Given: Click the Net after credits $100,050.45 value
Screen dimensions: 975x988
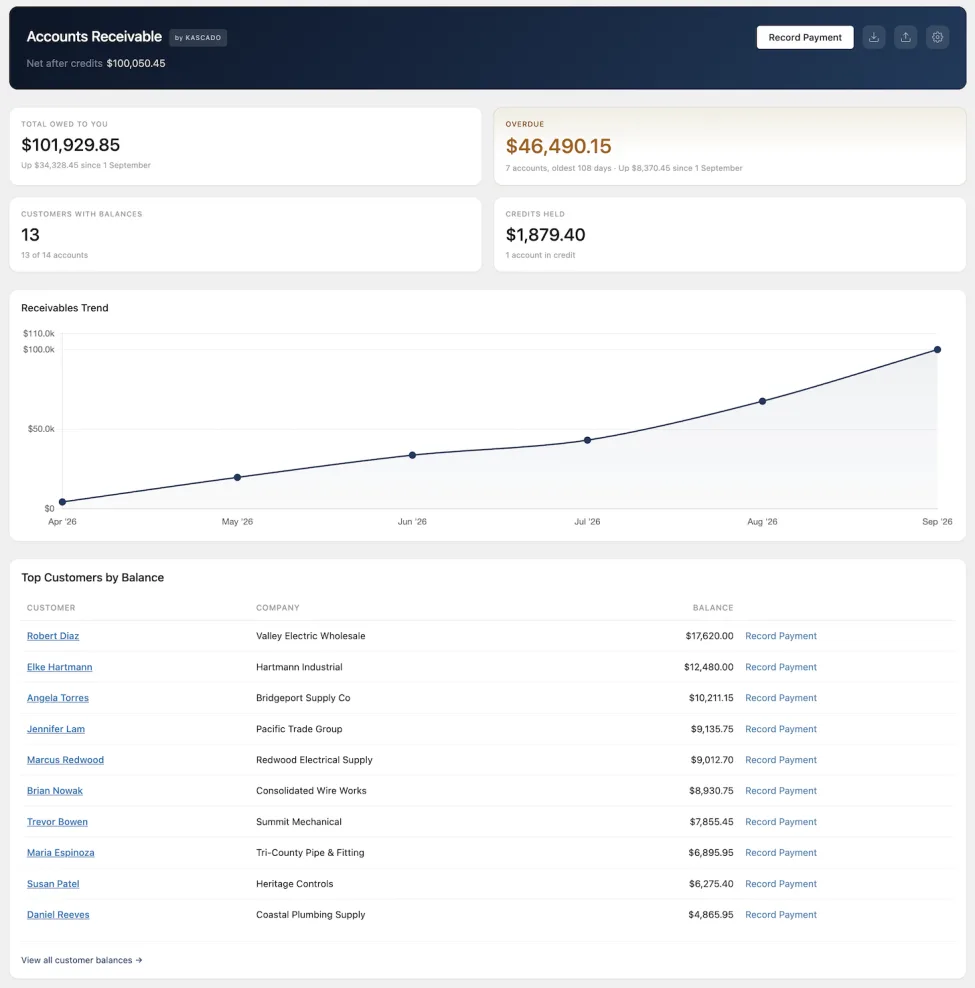Looking at the screenshot, I should (136, 63).
